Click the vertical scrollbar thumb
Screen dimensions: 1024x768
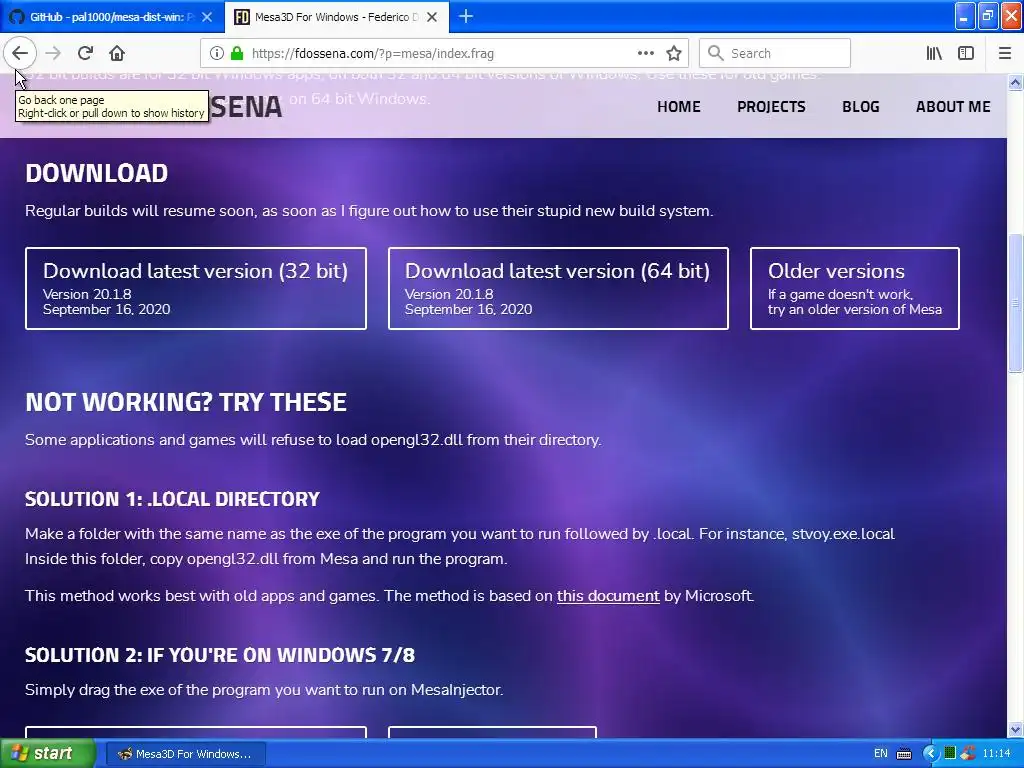(x=1015, y=303)
